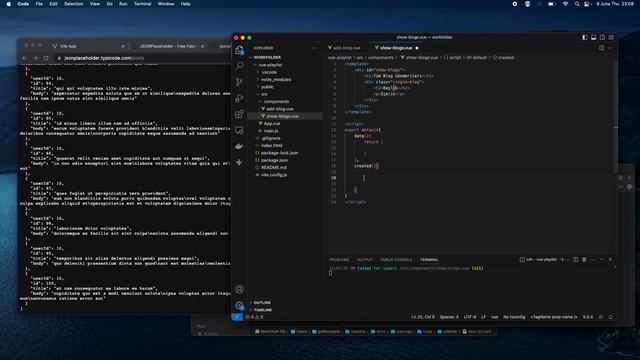Open the customize layout icon in the title bar

[611, 37]
